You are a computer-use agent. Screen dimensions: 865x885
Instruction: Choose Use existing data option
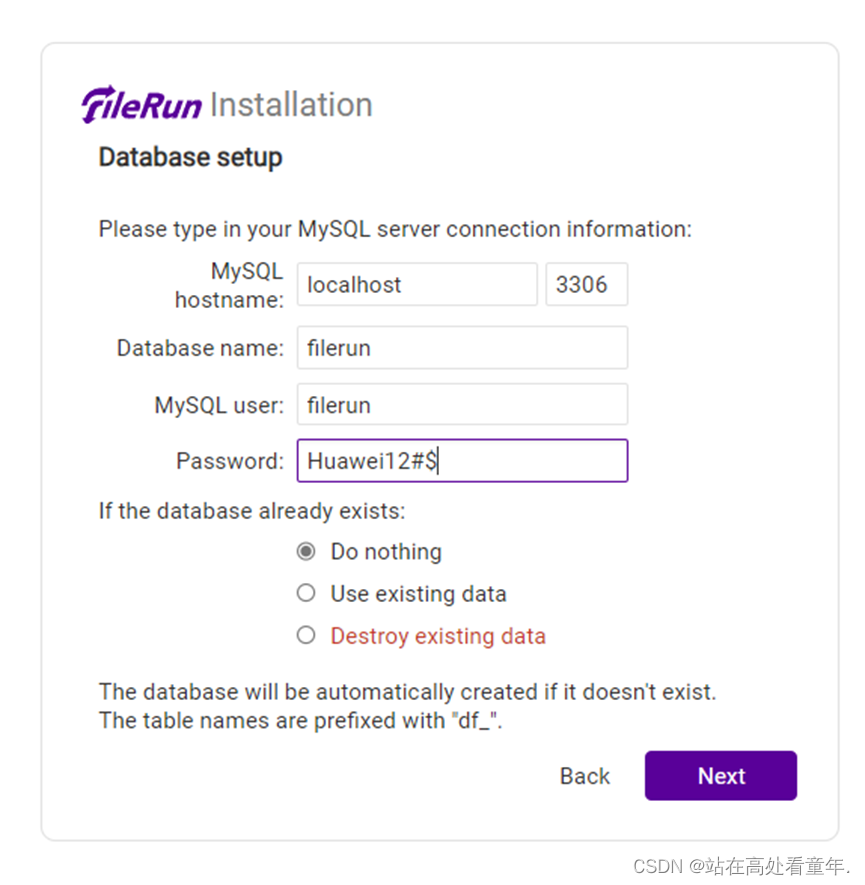coord(307,593)
